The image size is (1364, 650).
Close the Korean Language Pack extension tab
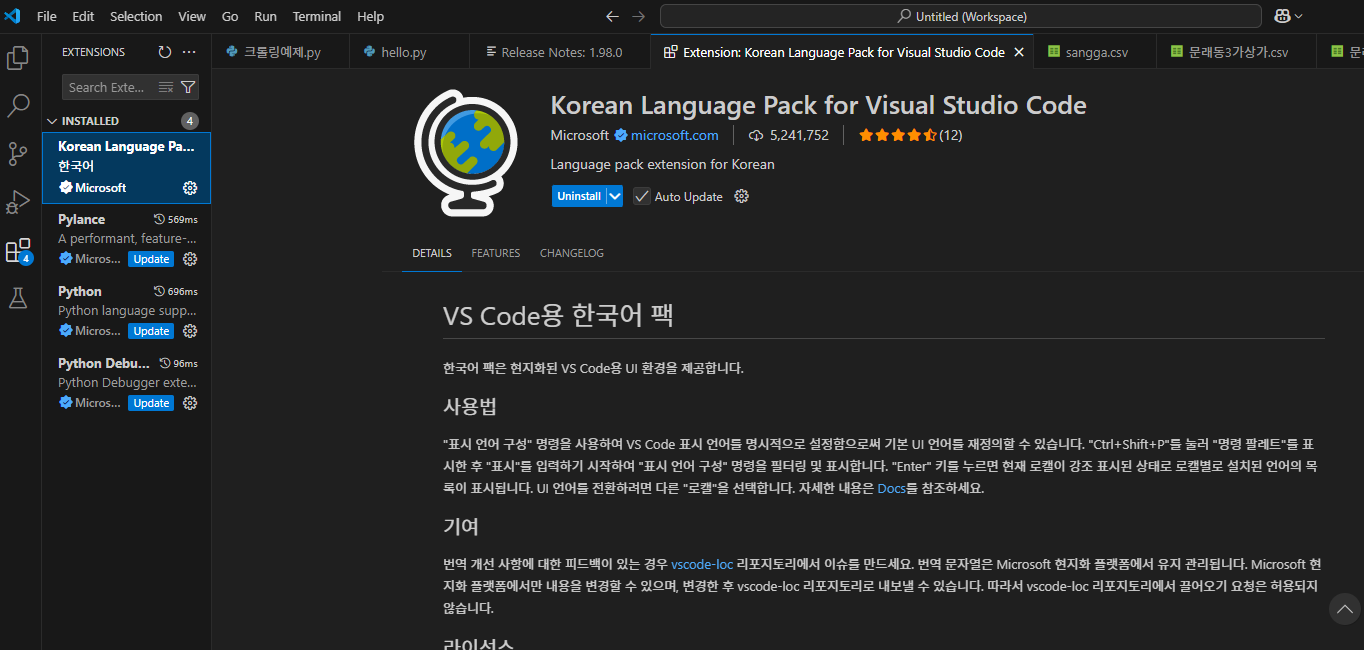tap(1019, 52)
